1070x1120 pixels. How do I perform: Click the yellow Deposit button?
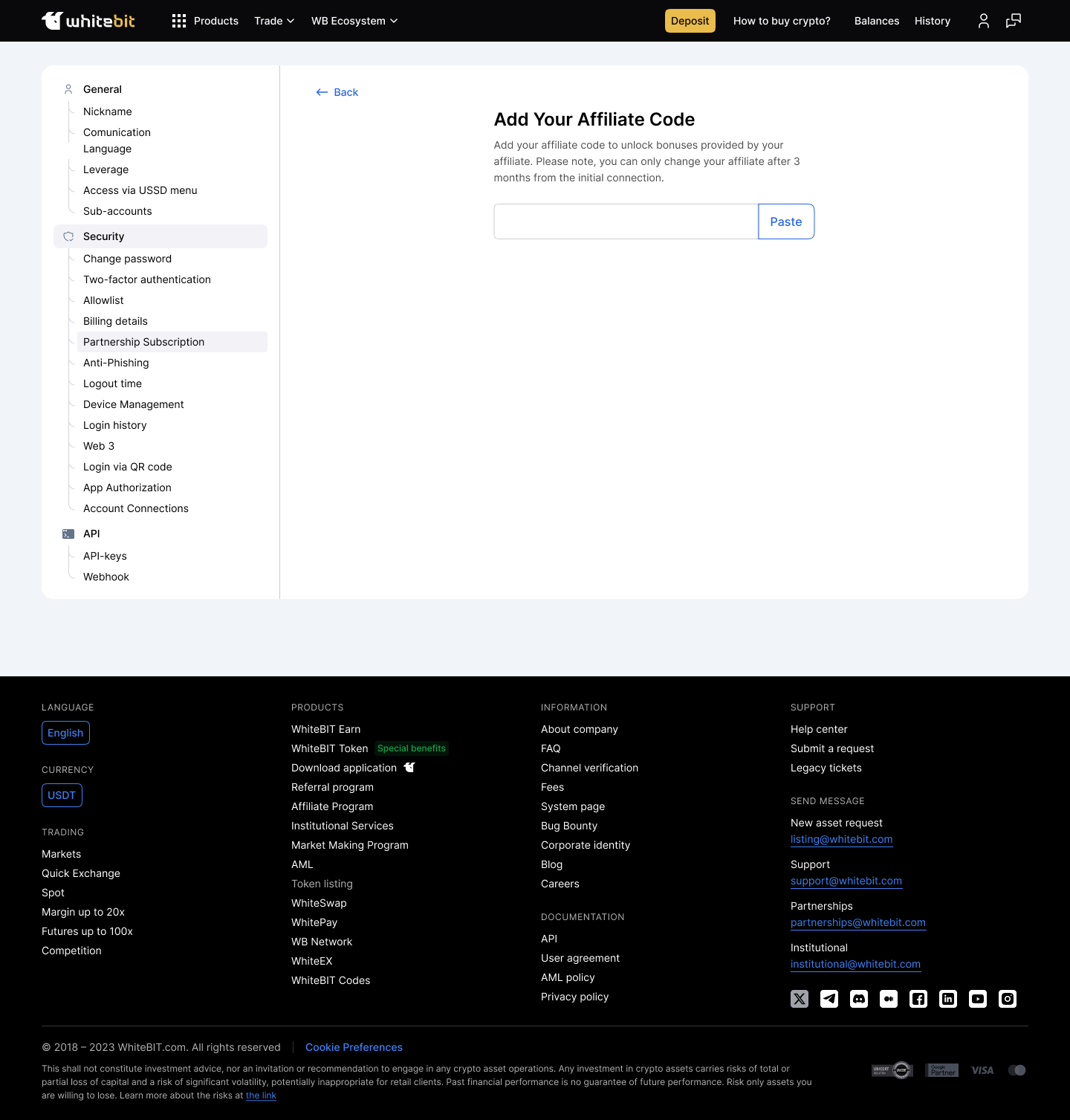(690, 21)
